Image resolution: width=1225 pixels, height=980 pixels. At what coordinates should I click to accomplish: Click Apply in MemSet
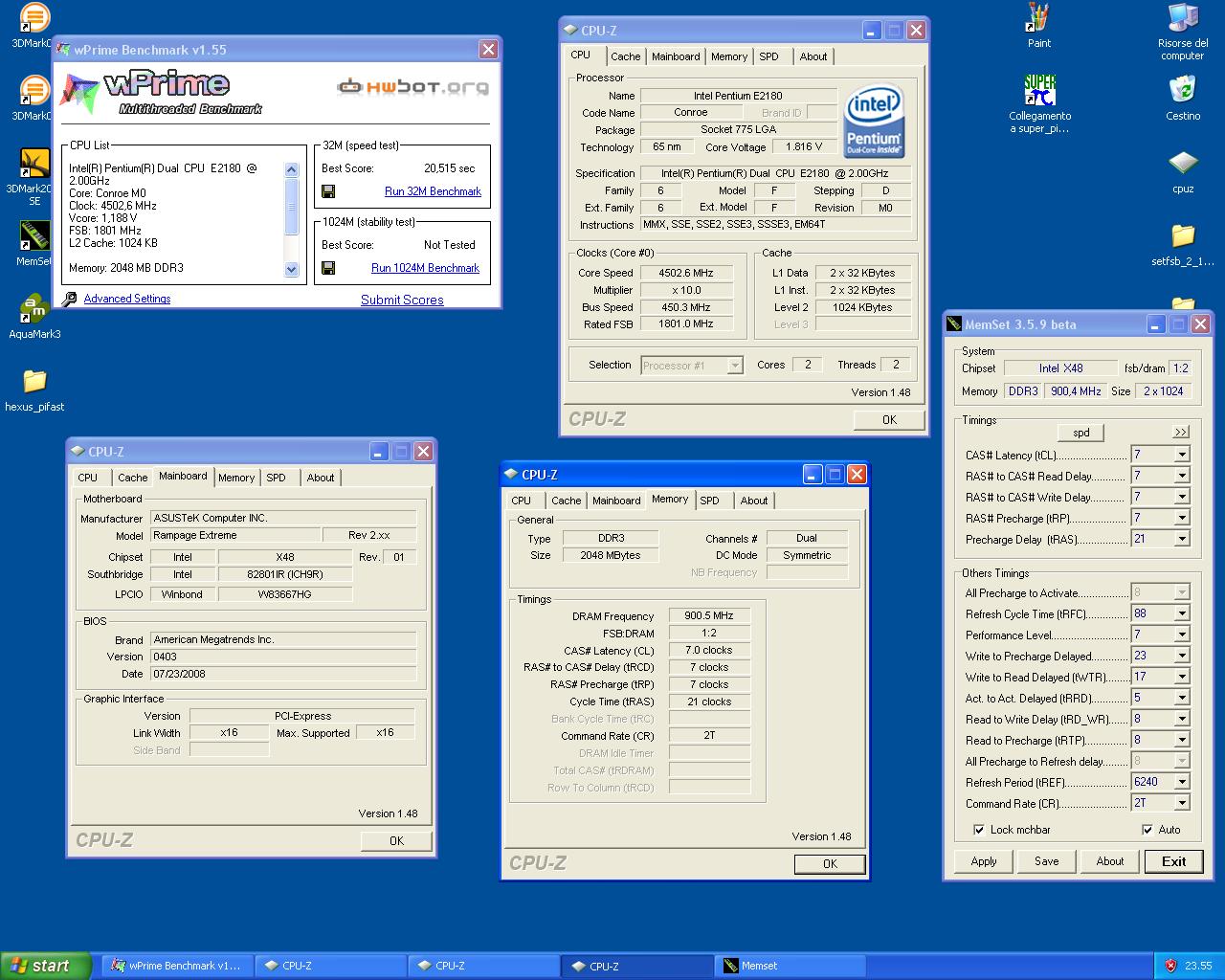pos(984,861)
